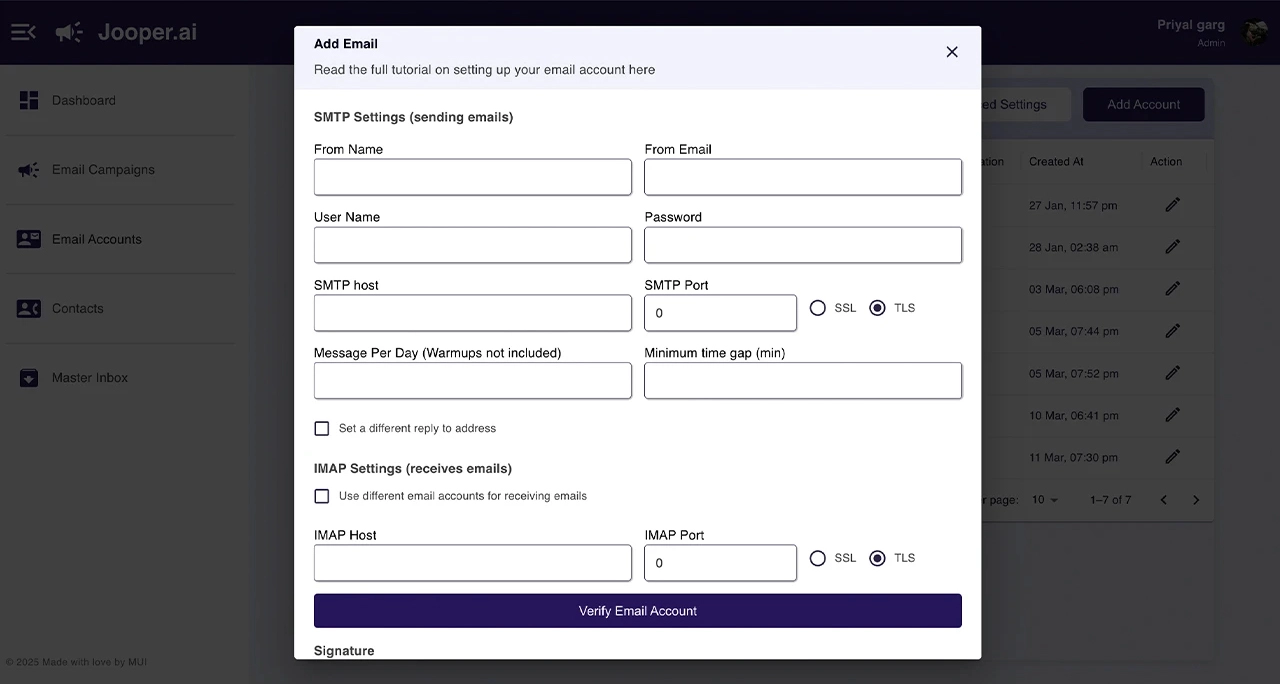
Task: Click the megaphone icon next to Email Campaigns
Action: [x=29, y=169]
